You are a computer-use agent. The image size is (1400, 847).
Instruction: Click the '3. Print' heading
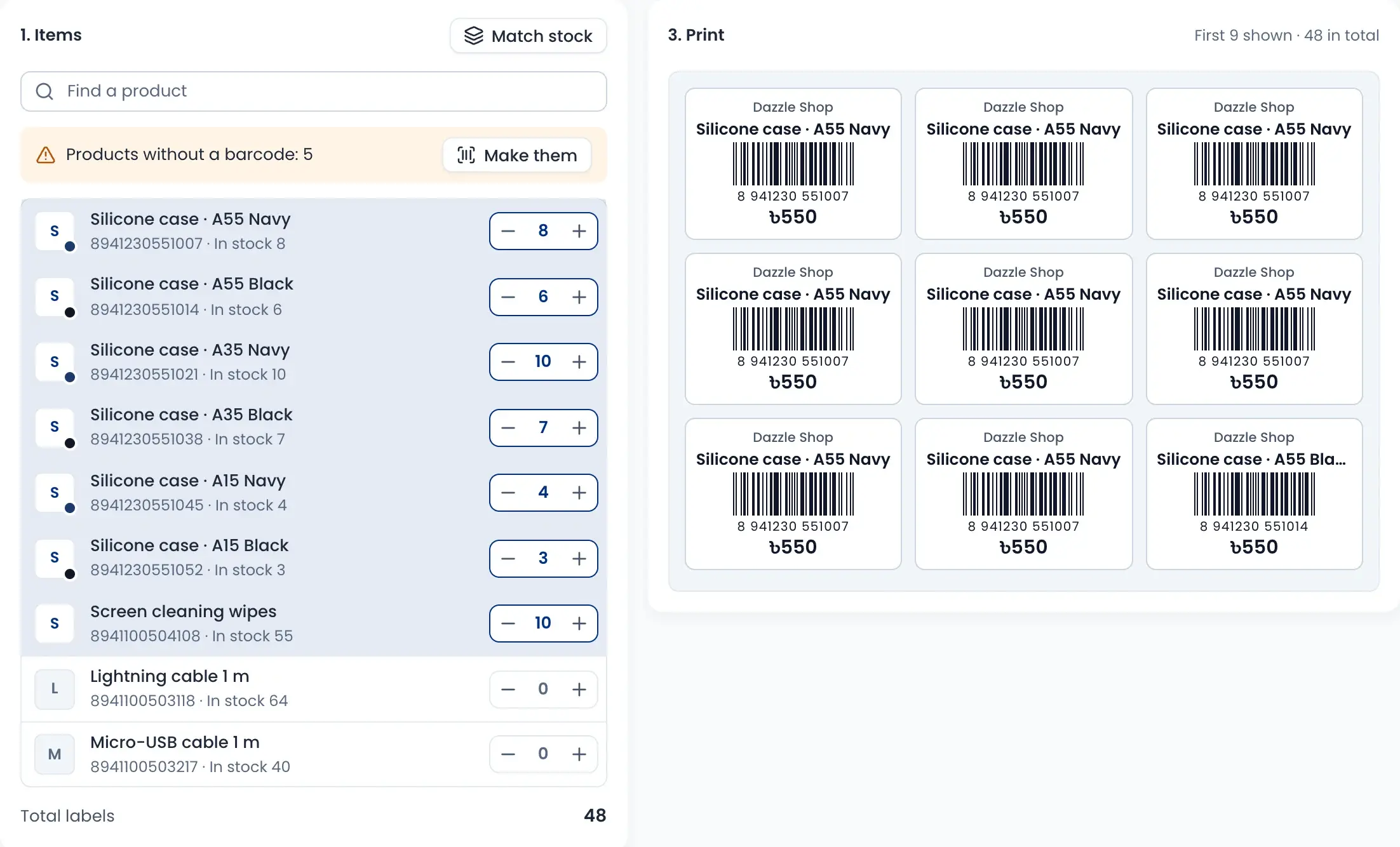click(x=696, y=35)
